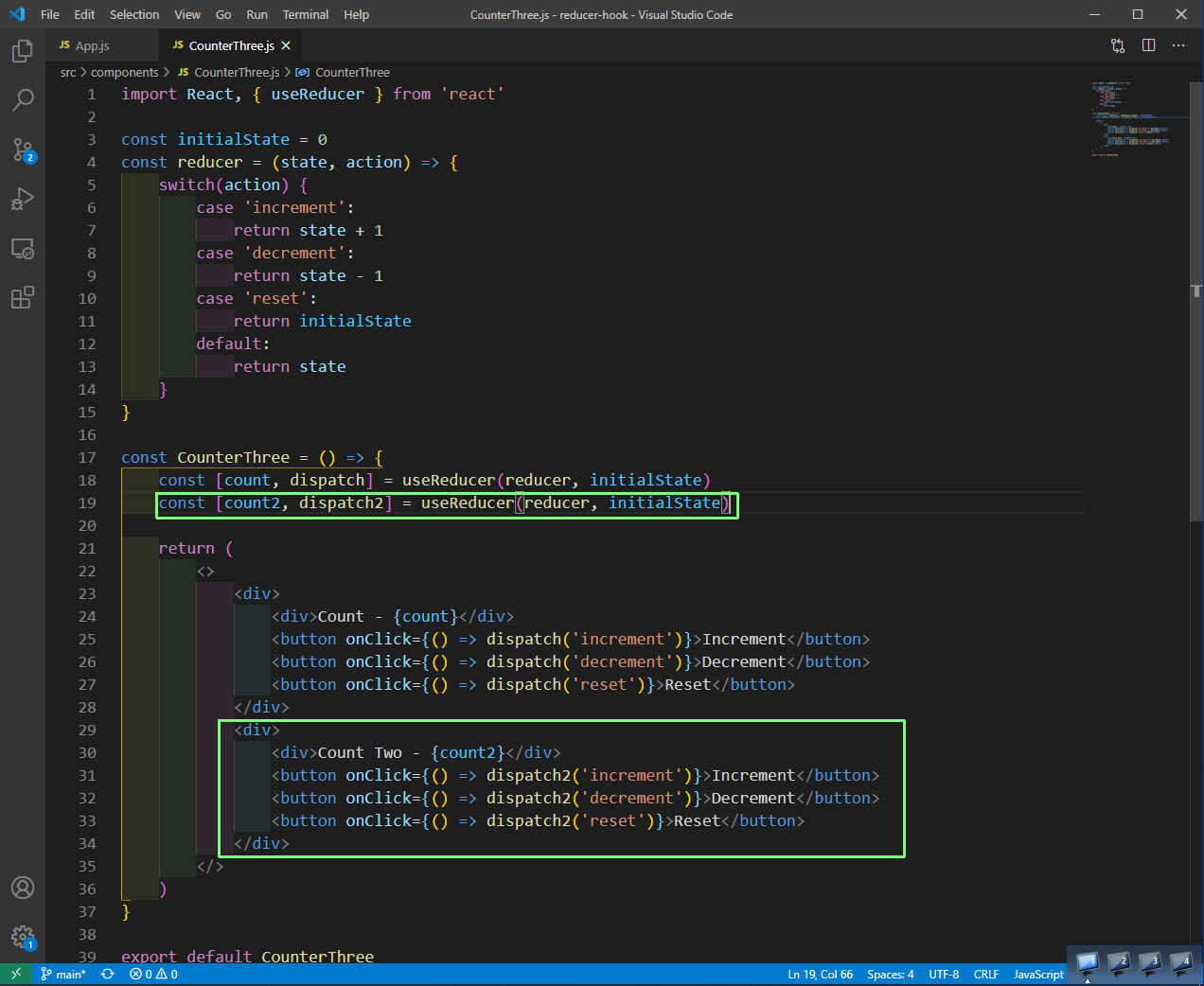This screenshot has width=1204, height=986.
Task: Open the File menu
Action: click(50, 14)
